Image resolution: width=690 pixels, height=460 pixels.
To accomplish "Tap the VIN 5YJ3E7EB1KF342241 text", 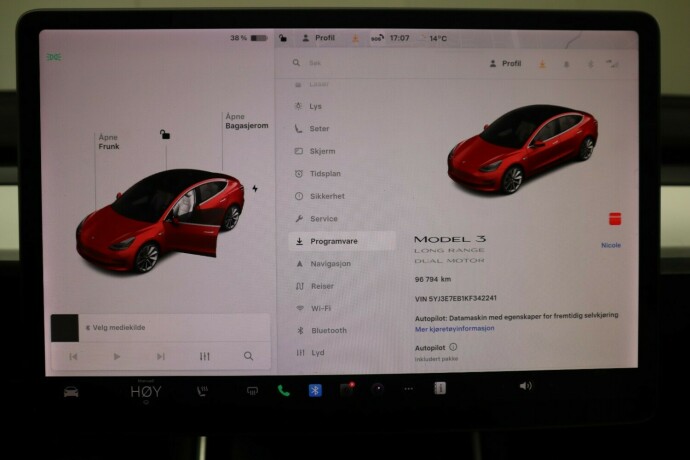I will (455, 298).
